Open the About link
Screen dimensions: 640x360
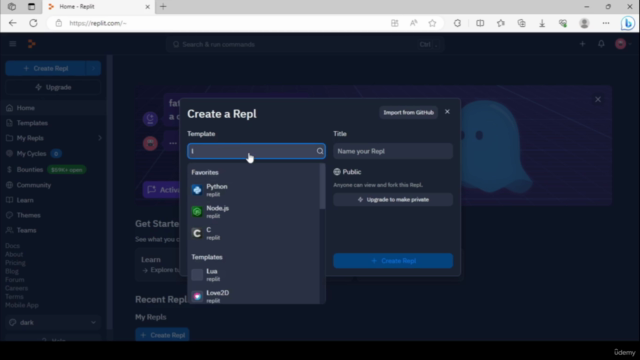pos(14,254)
